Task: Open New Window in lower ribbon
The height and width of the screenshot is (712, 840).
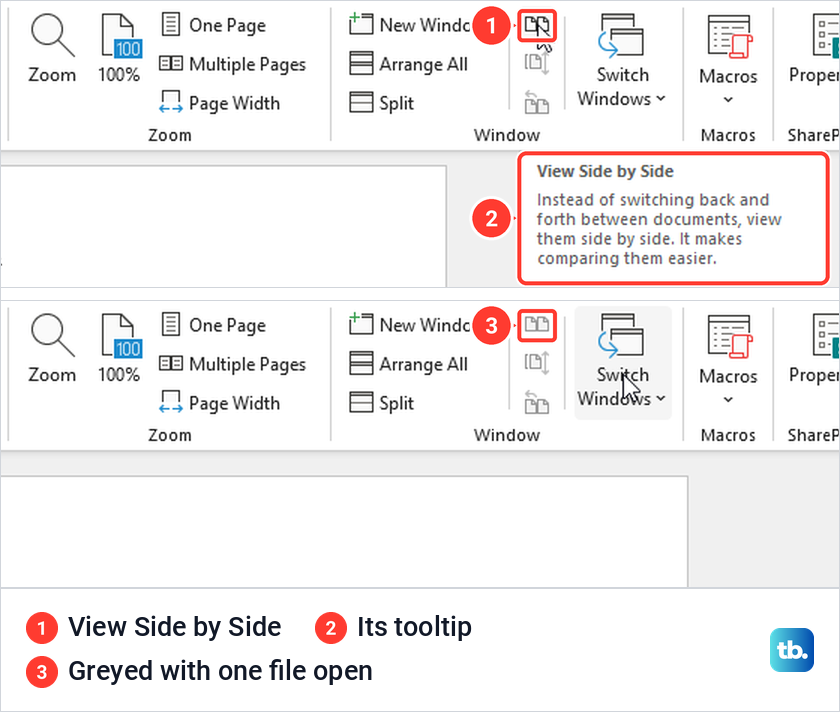Action: [x=409, y=325]
